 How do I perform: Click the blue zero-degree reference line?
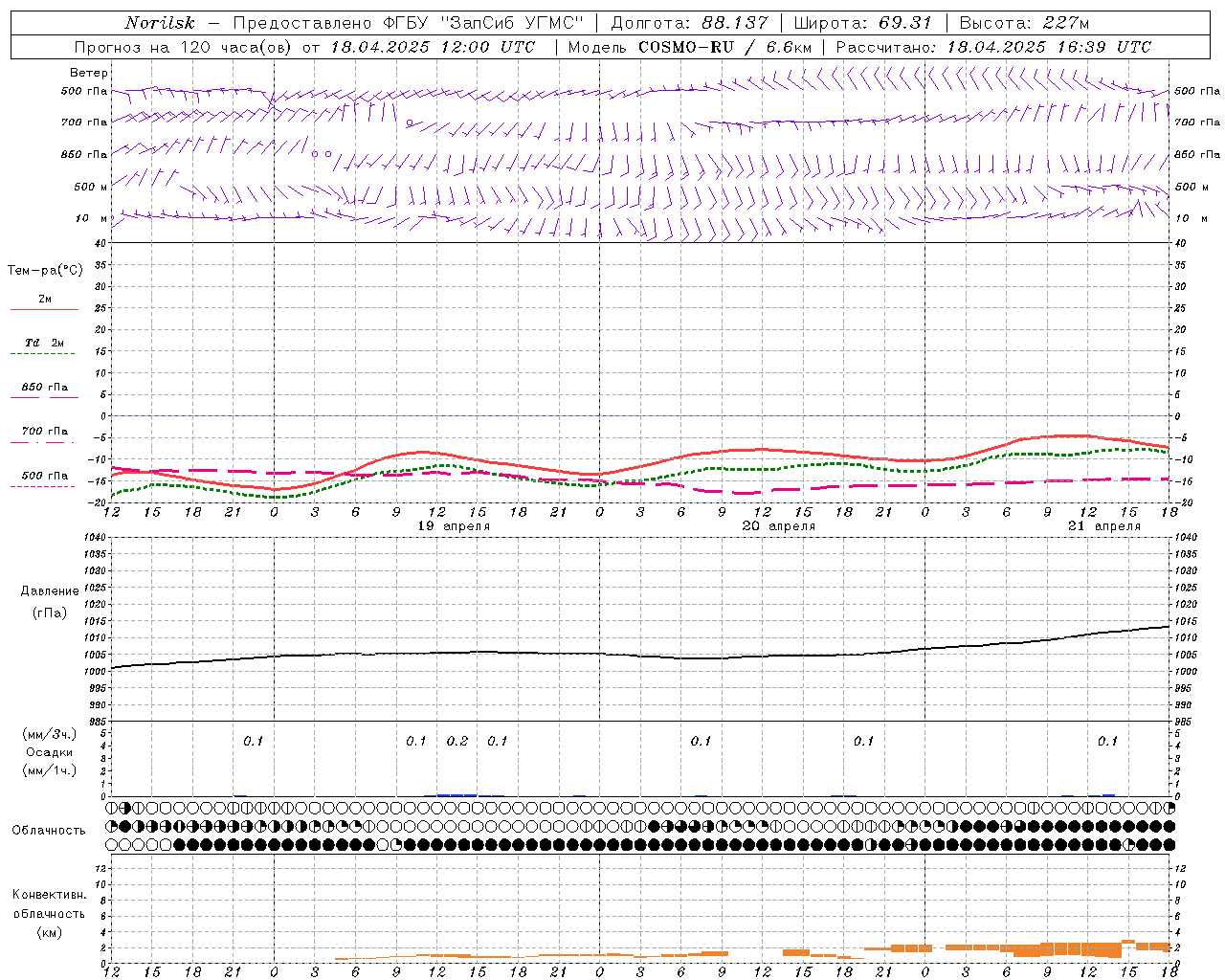640,415
